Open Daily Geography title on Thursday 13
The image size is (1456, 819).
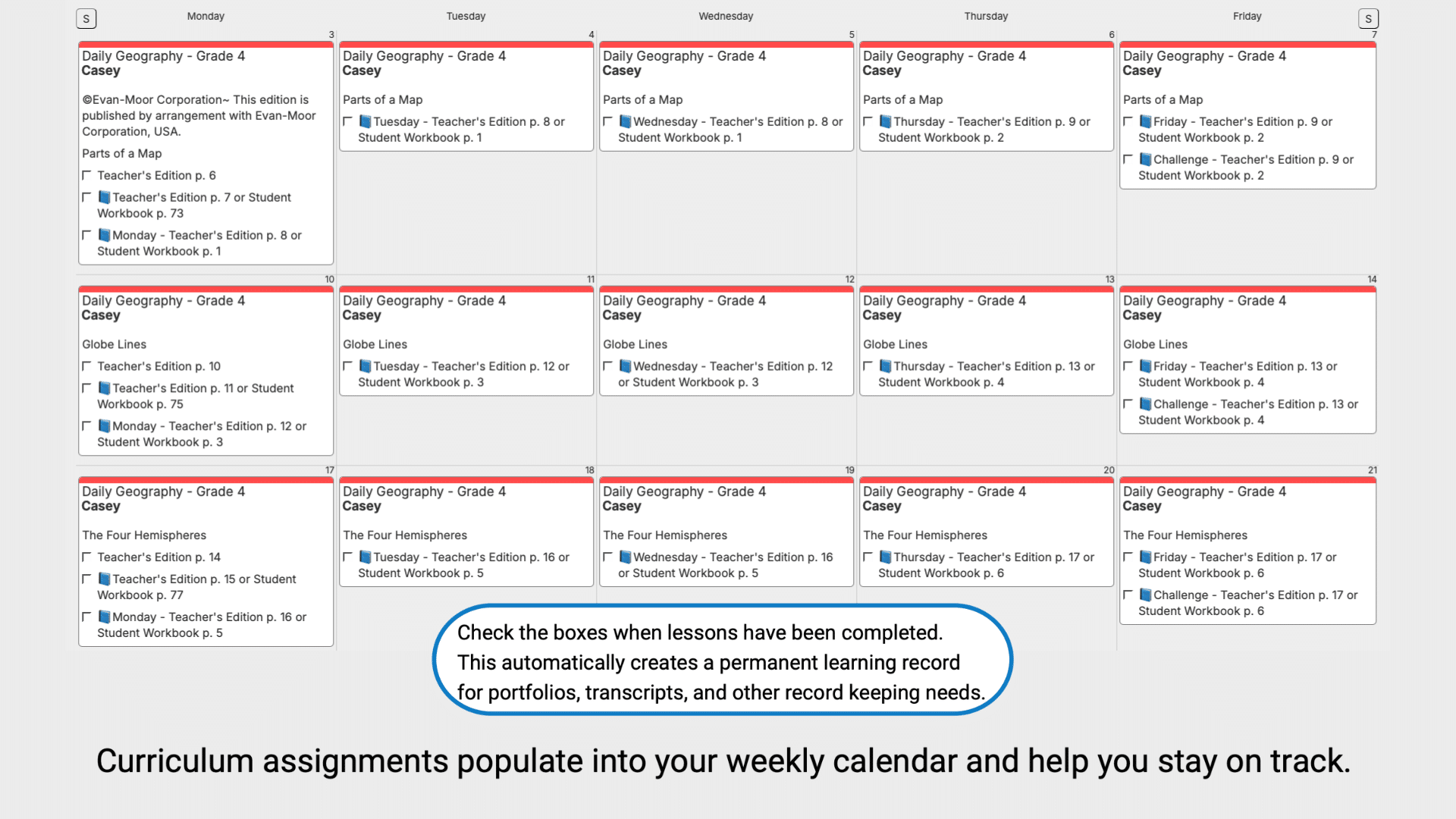point(944,301)
